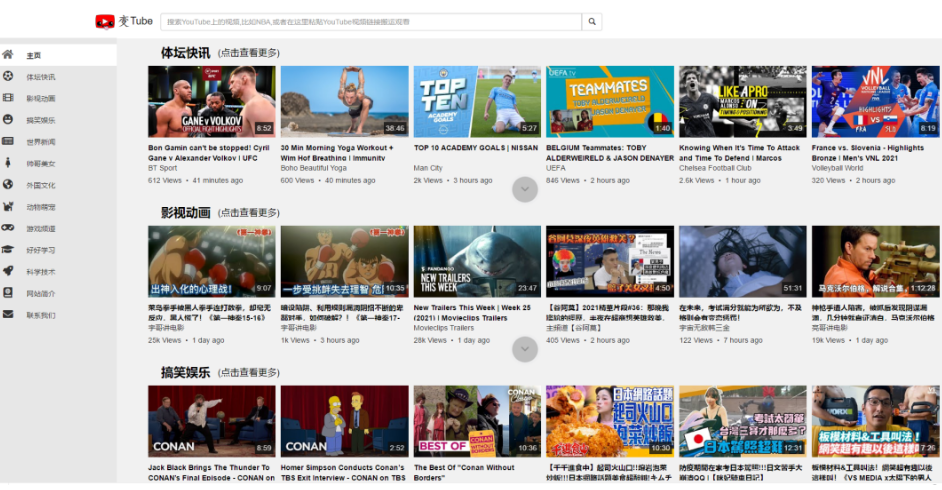Click the 麦Tube logo icon
Viewport: 942px width, 490px height.
pyautogui.click(x=105, y=22)
